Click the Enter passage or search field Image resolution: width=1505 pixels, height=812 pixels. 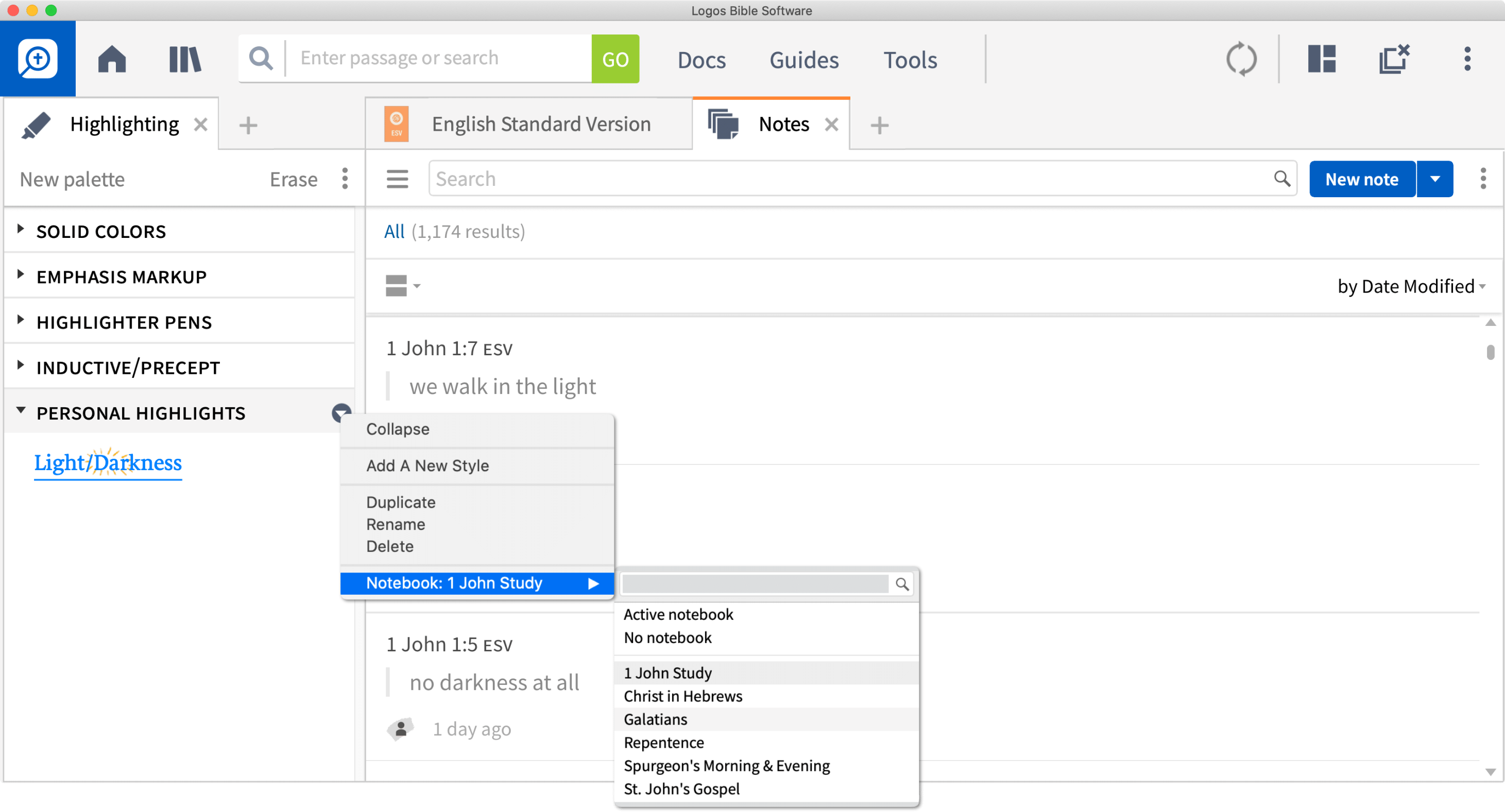pyautogui.click(x=438, y=58)
